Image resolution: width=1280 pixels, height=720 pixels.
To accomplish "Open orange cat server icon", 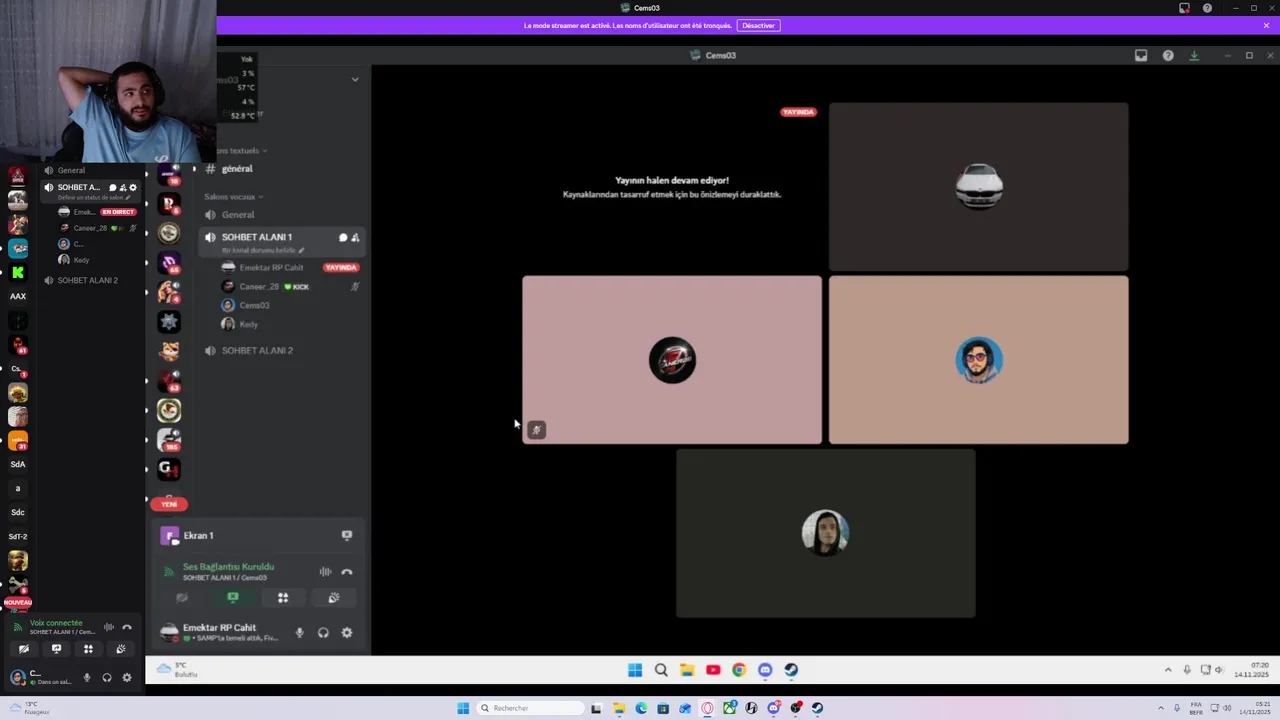I will 169,351.
